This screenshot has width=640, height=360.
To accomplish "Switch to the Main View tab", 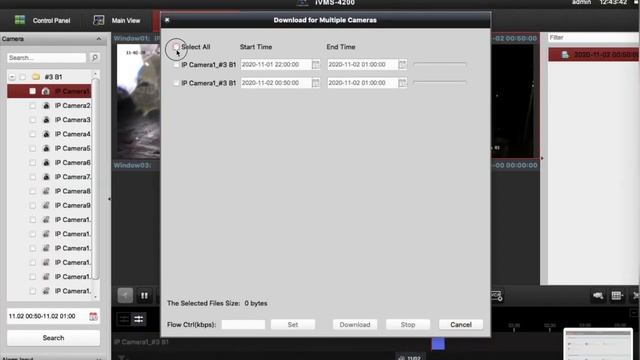I will [116, 20].
